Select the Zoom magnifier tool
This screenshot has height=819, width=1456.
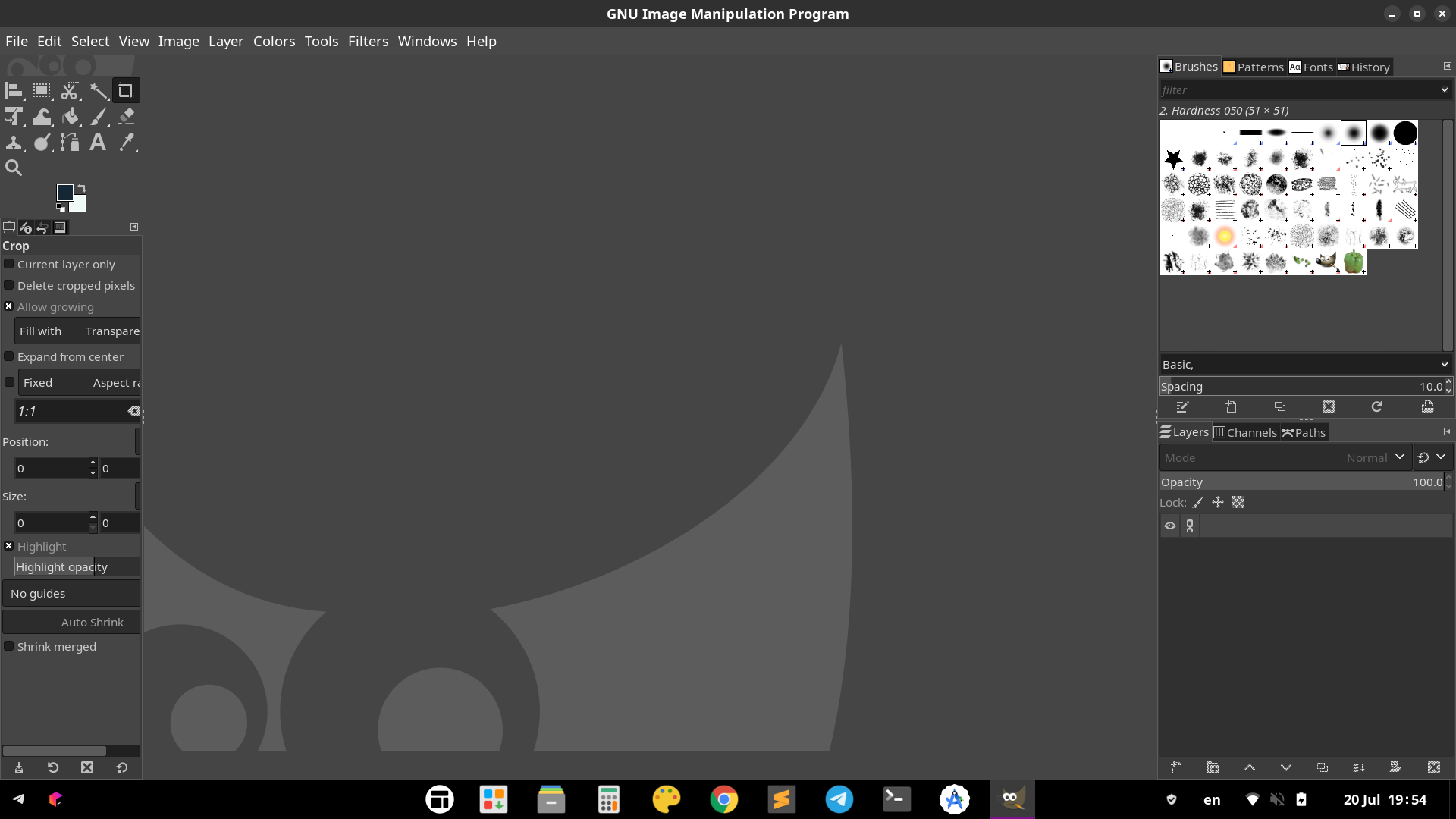tap(14, 168)
